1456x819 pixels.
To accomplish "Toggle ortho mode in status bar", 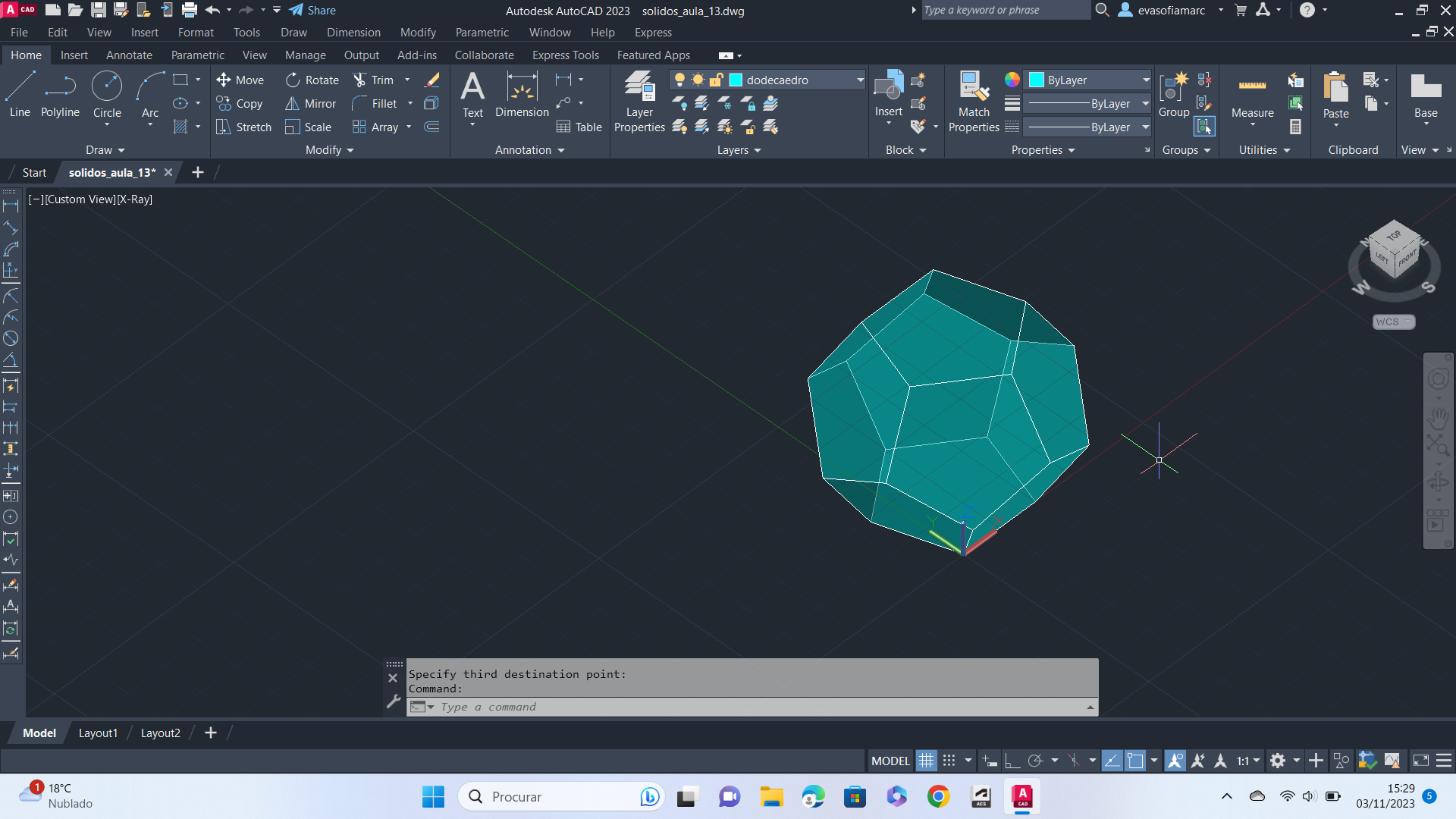I will pyautogui.click(x=1012, y=761).
